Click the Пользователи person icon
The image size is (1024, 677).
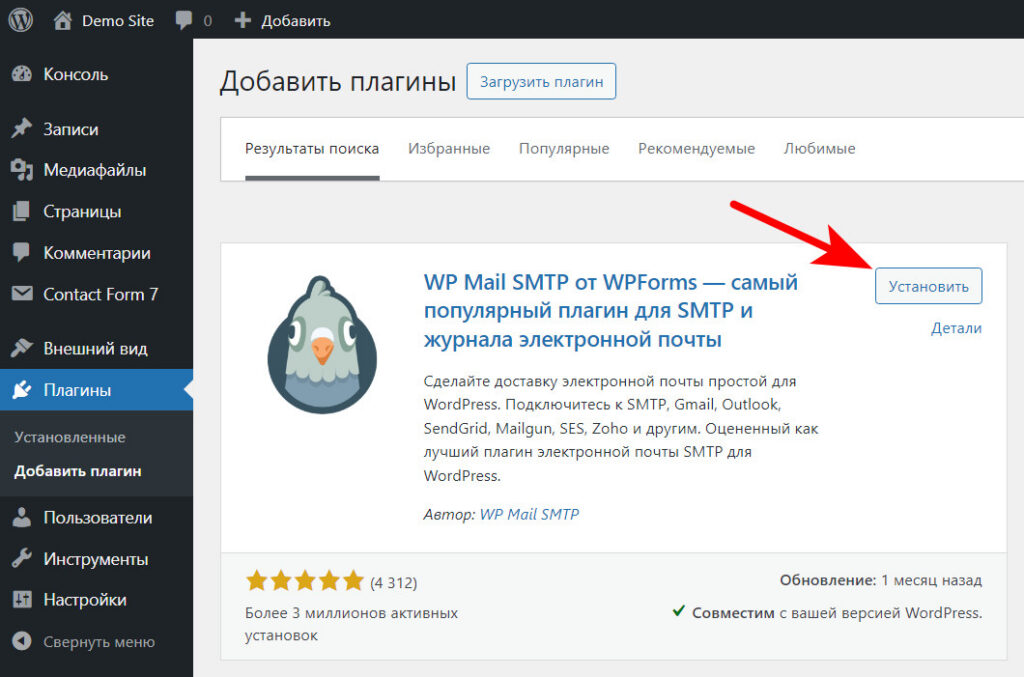22,517
